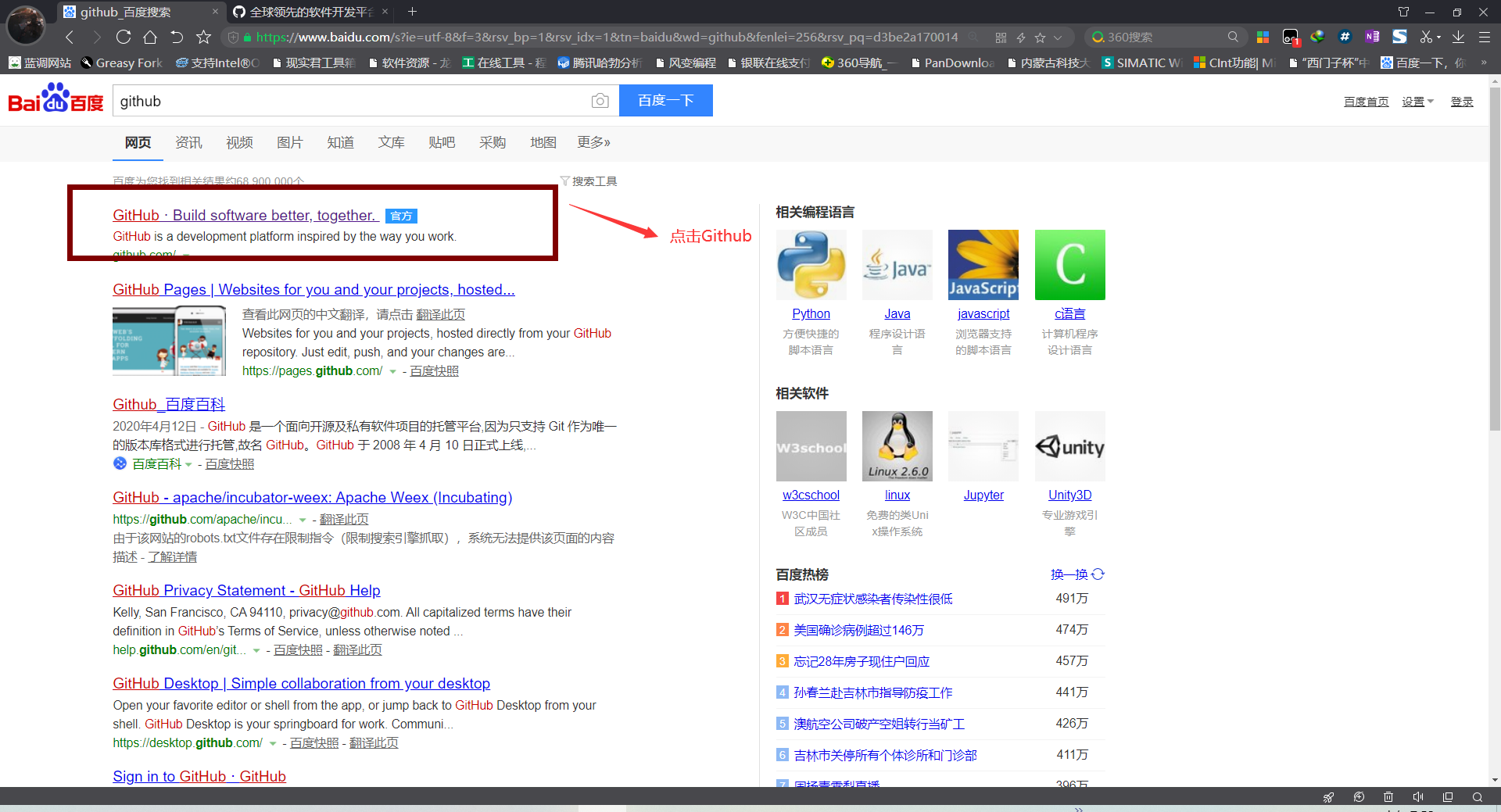The width and height of the screenshot is (1501, 812).
Task: Expand the 设置 dropdown on Baidu
Action: pos(1417,102)
